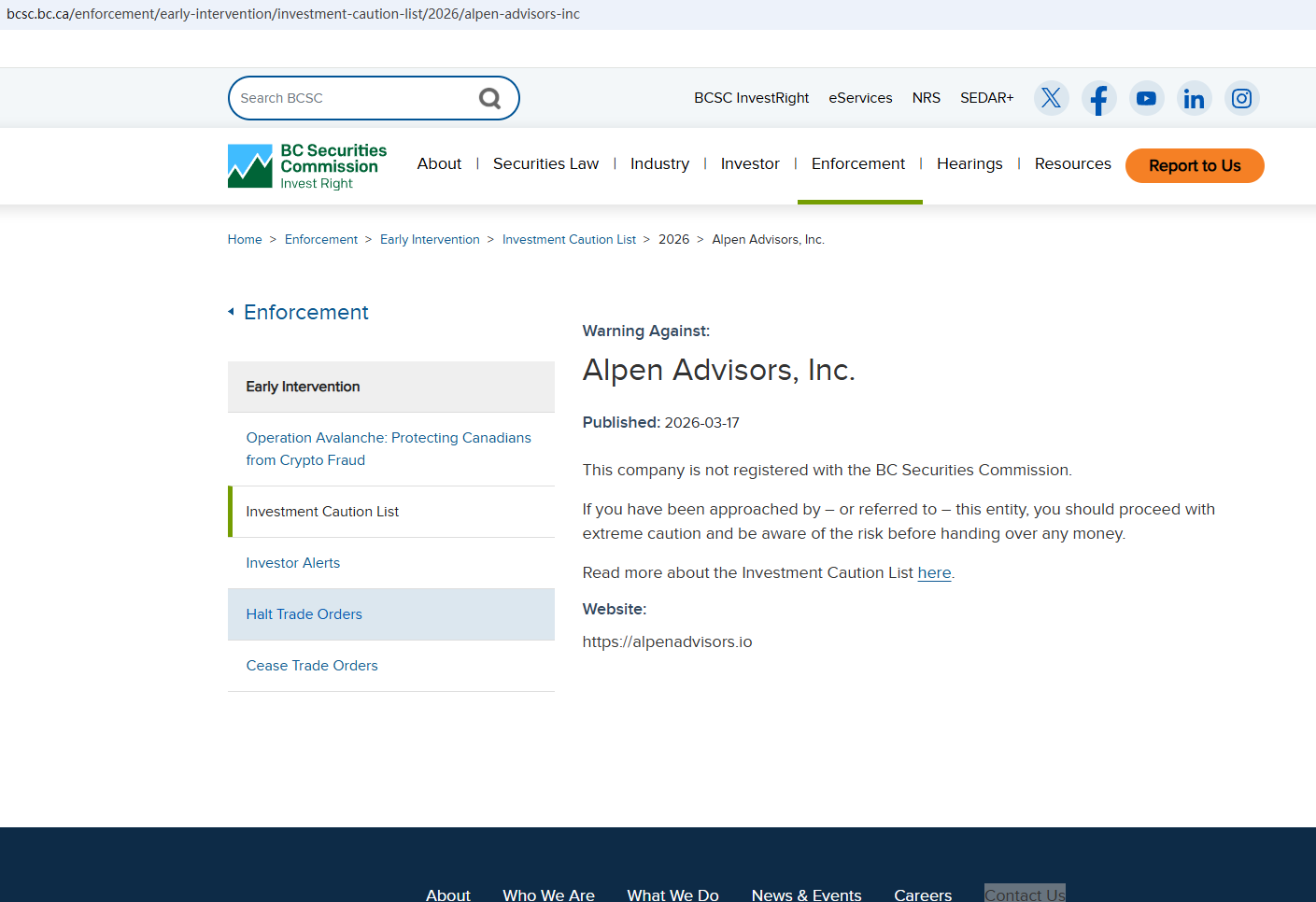Viewport: 1316px width, 902px height.
Task: Click the 'here' Investment Caution List link
Action: [934, 572]
